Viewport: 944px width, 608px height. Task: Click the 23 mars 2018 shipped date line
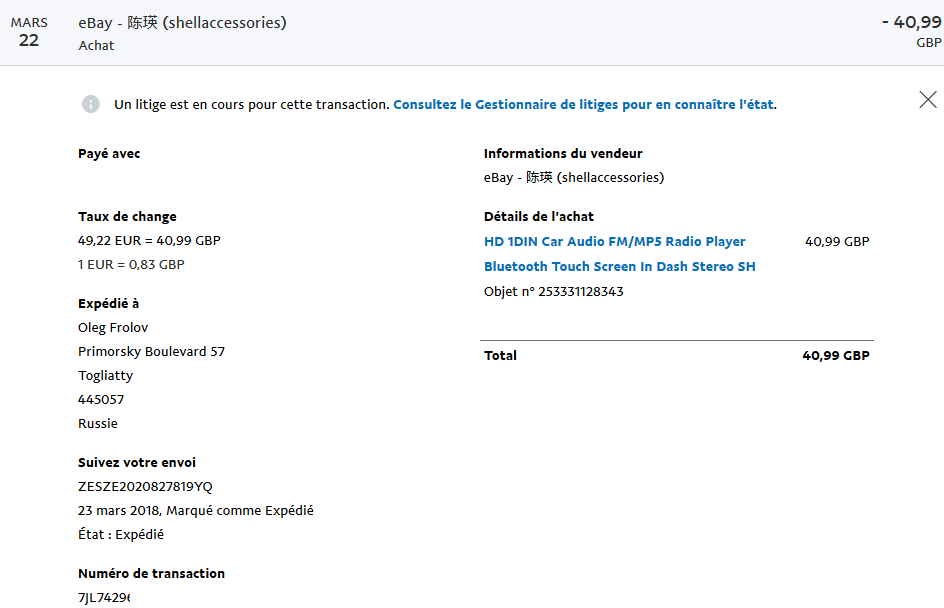pos(196,510)
